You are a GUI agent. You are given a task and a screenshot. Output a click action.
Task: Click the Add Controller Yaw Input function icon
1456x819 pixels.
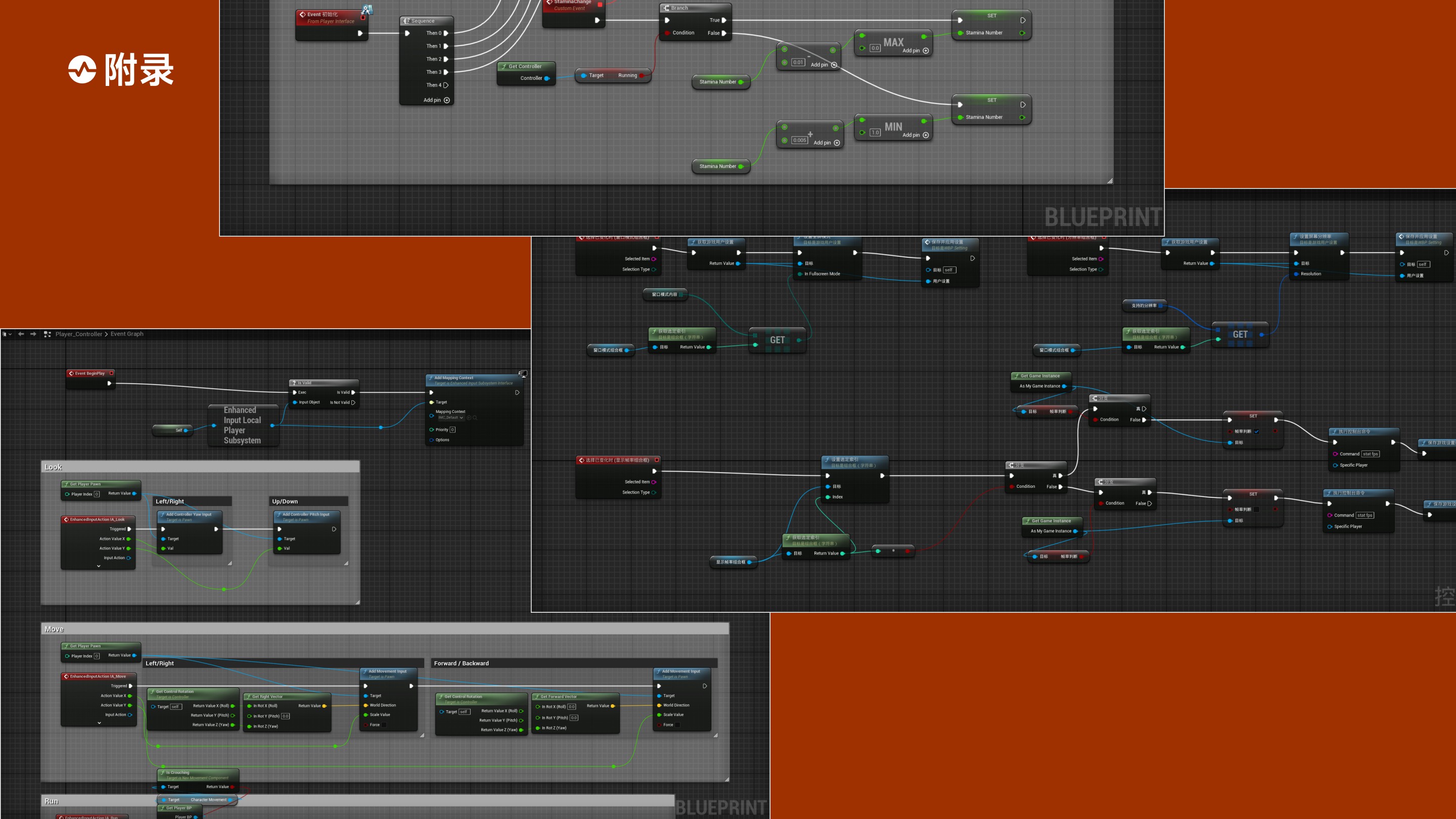pos(163,514)
